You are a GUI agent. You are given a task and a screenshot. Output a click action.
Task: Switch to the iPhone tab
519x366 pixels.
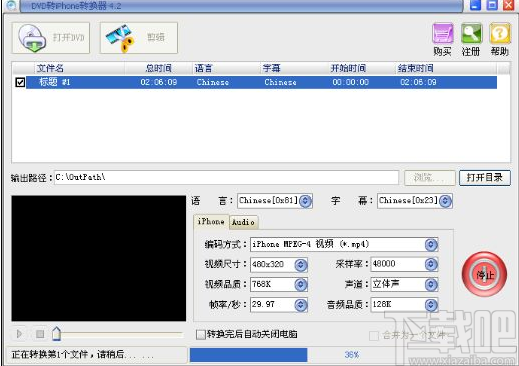tap(211, 222)
